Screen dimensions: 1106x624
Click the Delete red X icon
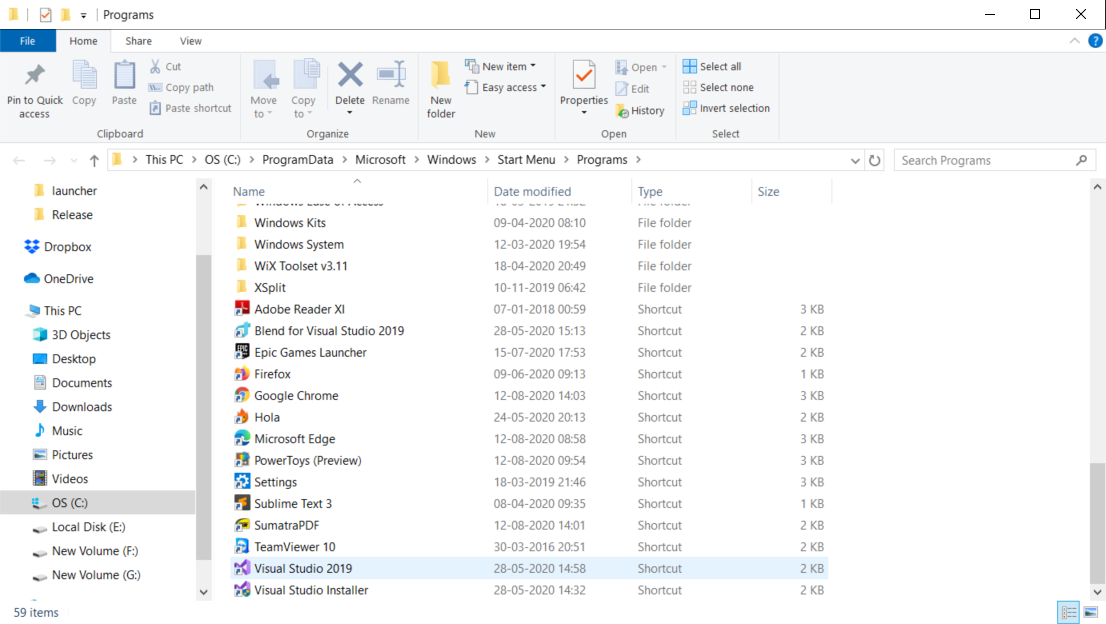click(350, 75)
